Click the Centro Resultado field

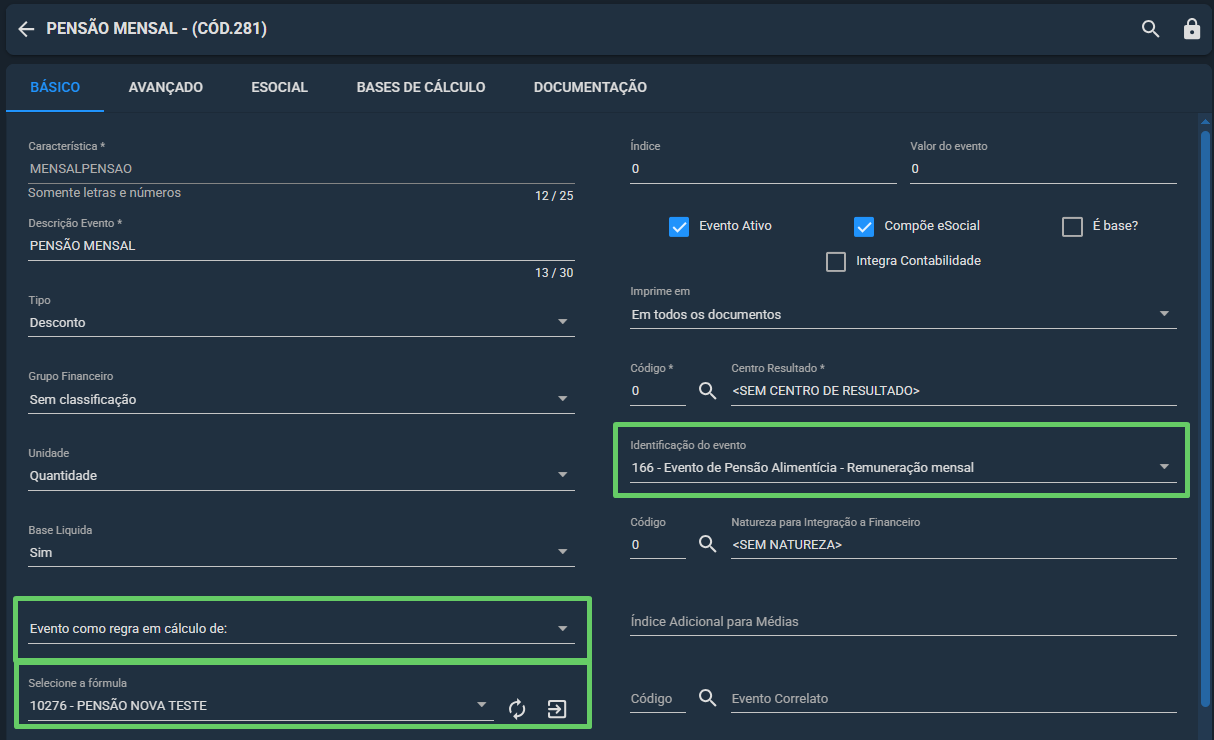coord(954,391)
